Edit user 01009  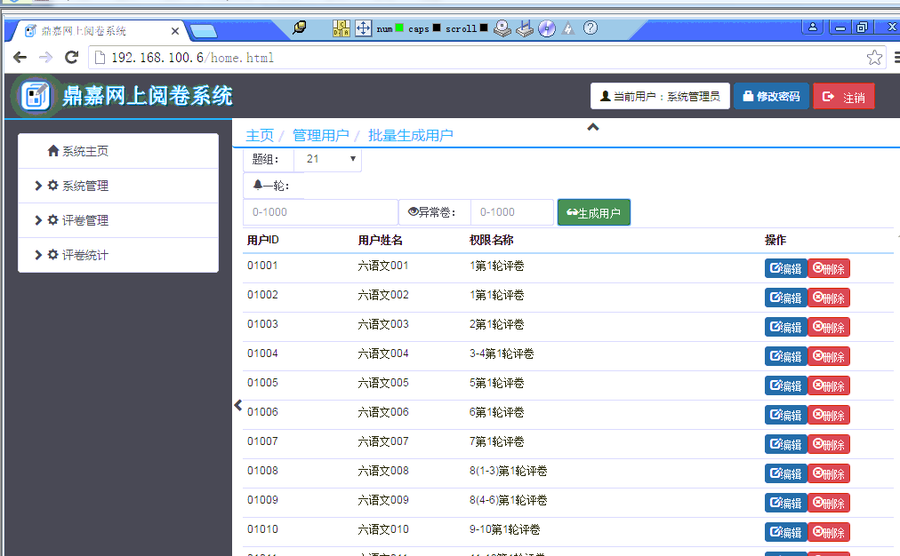pyautogui.click(x=786, y=503)
